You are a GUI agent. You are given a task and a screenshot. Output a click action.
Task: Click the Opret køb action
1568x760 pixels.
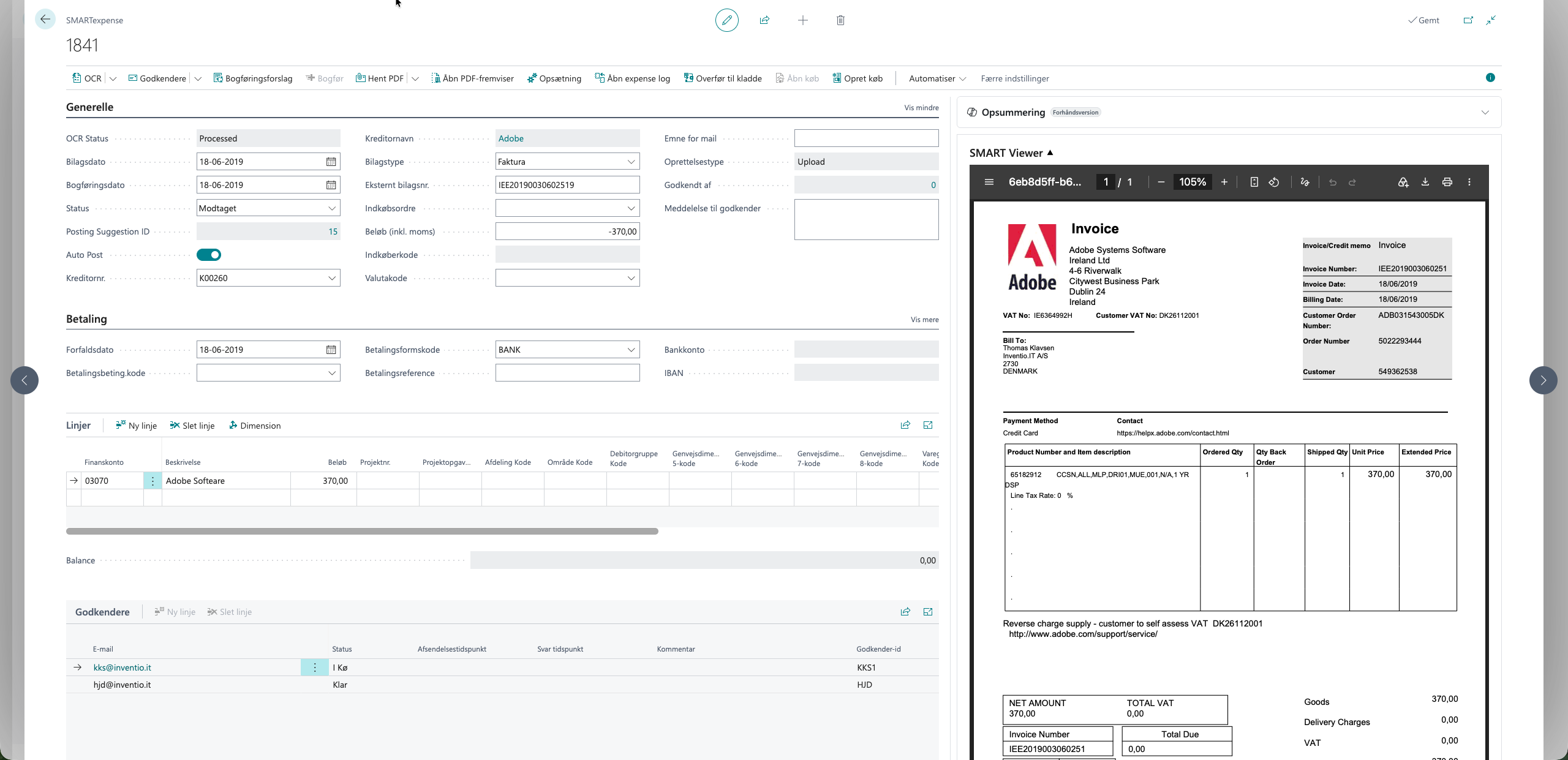pyautogui.click(x=858, y=78)
